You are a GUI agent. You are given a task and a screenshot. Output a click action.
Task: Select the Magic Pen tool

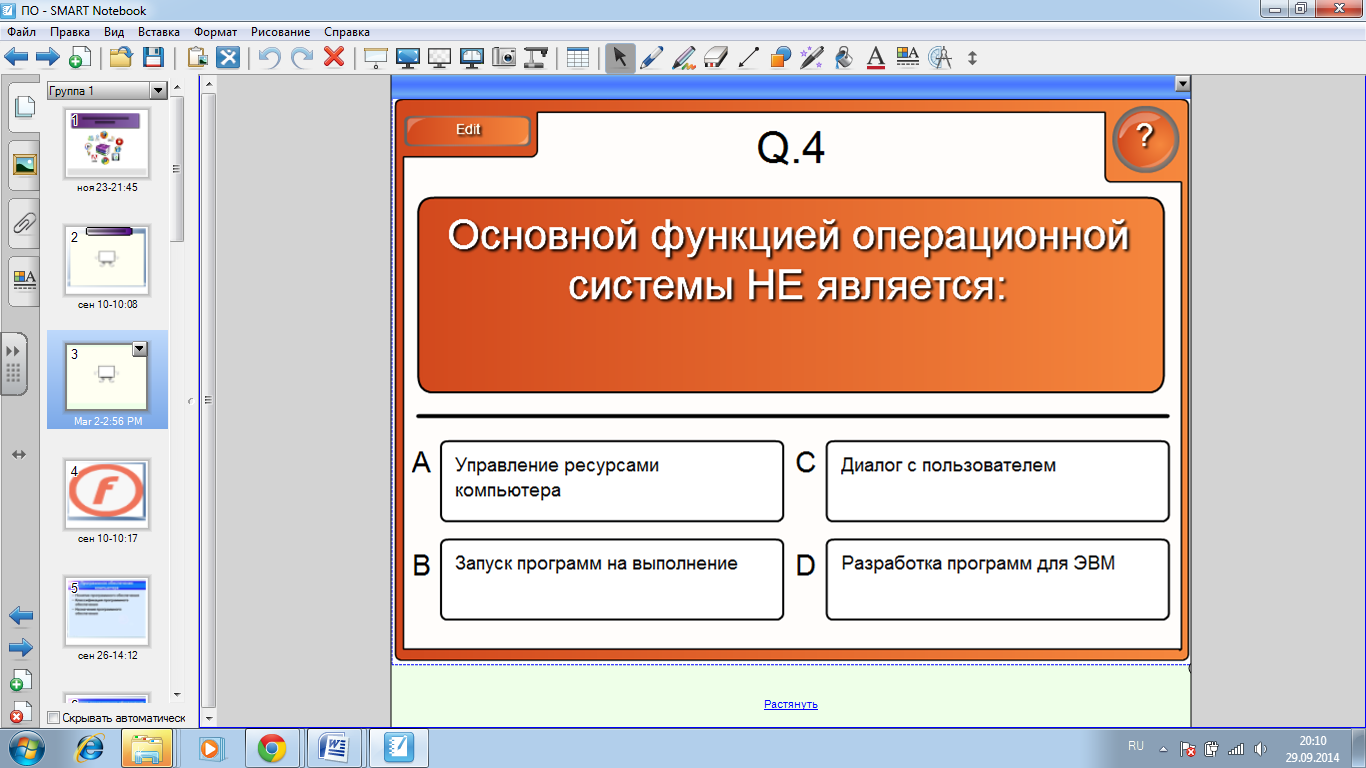point(812,57)
